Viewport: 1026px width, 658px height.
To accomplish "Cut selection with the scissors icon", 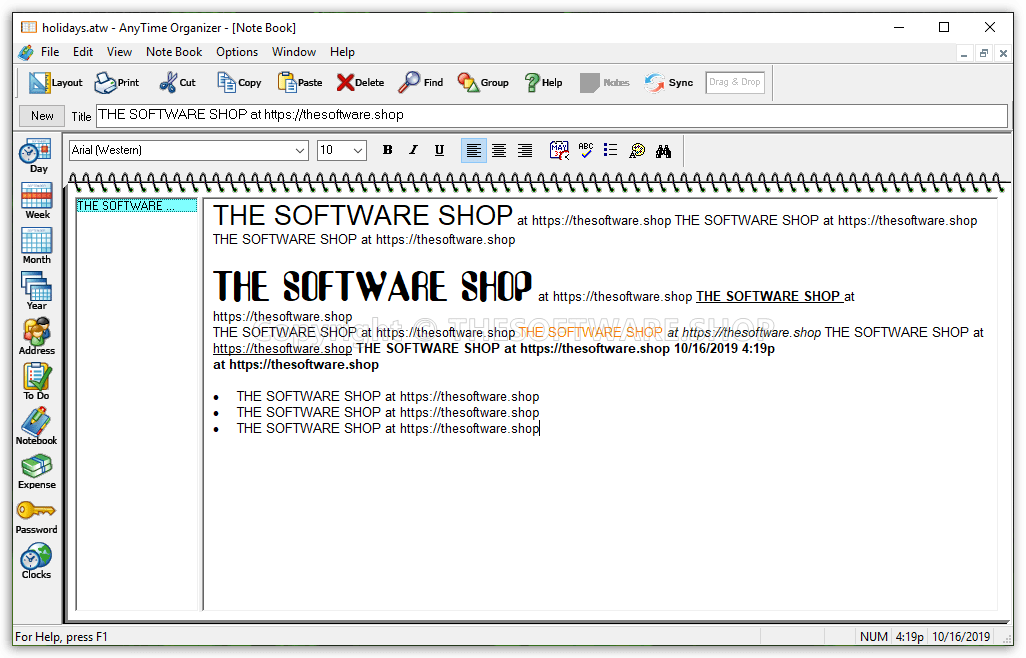I will tap(177, 82).
